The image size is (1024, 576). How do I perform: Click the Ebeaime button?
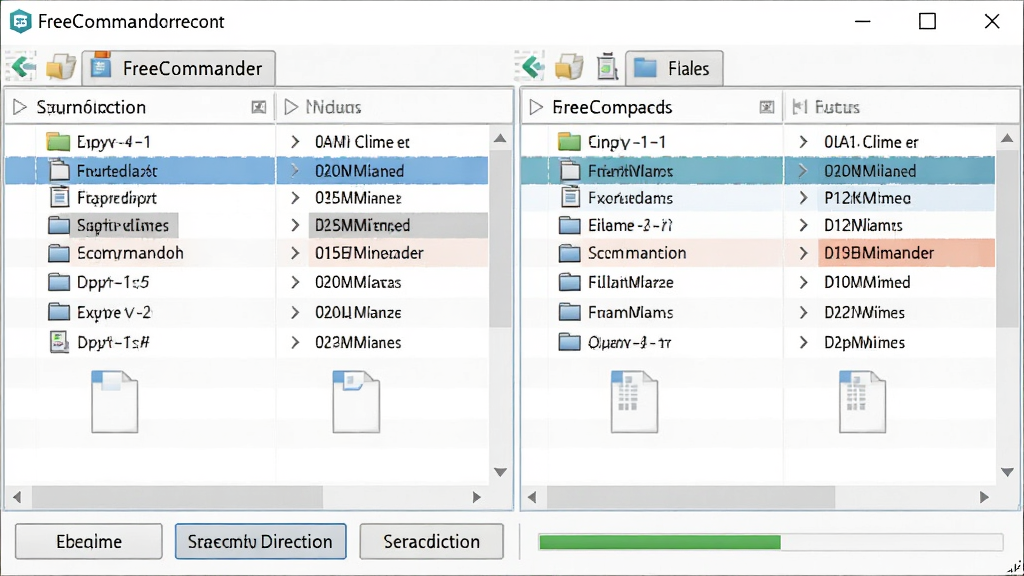pyautogui.click(x=89, y=541)
